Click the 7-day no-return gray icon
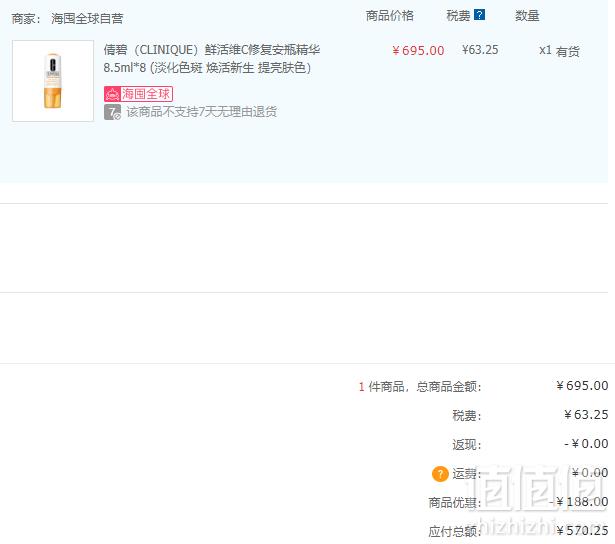 click(x=112, y=112)
